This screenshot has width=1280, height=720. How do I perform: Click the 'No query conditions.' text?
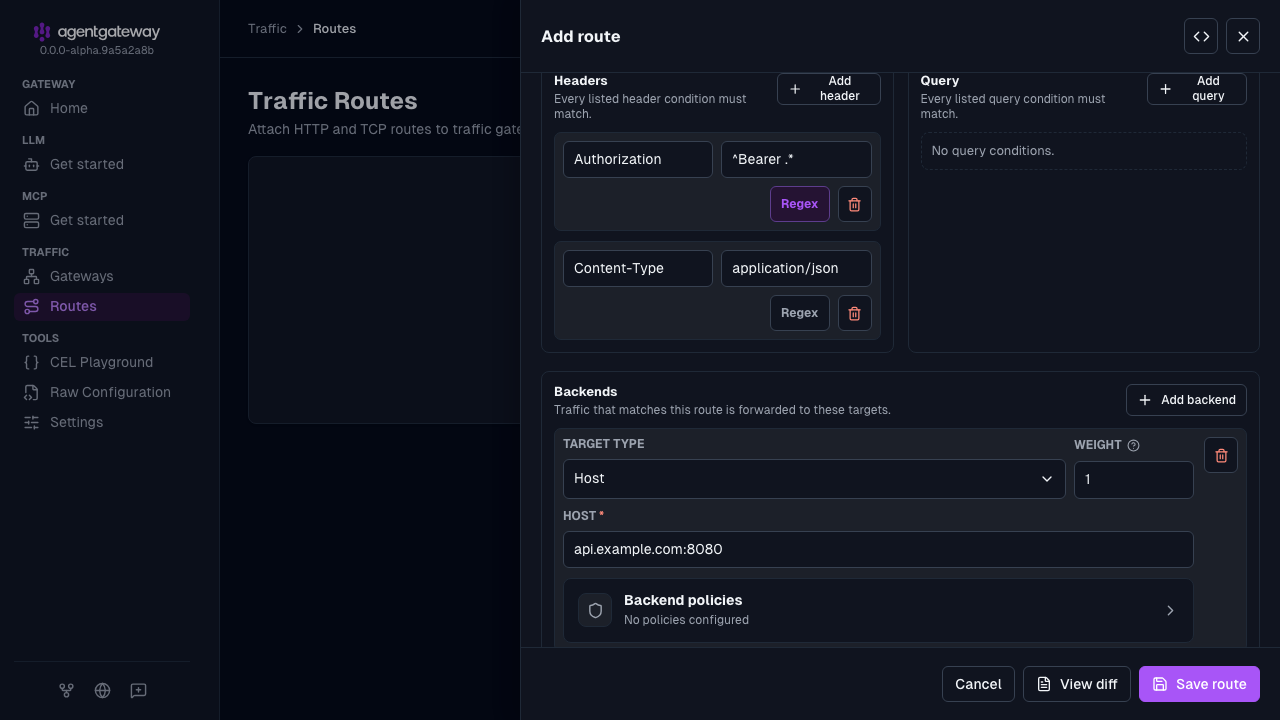coord(993,151)
